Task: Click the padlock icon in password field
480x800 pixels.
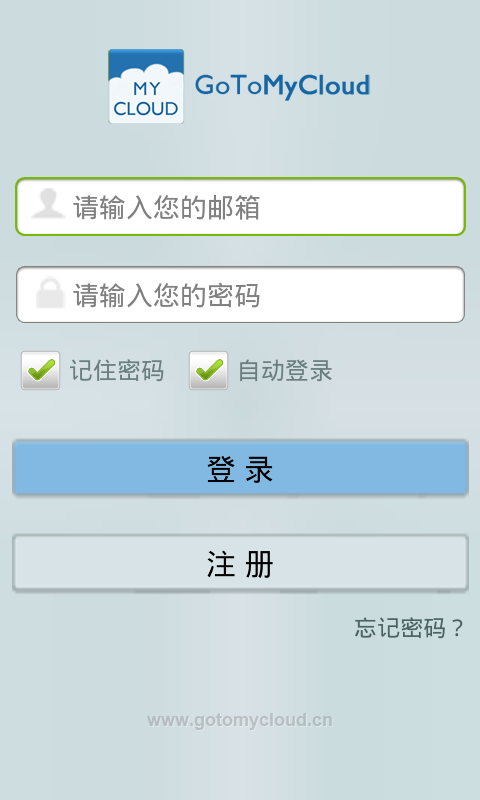Action: 50,293
